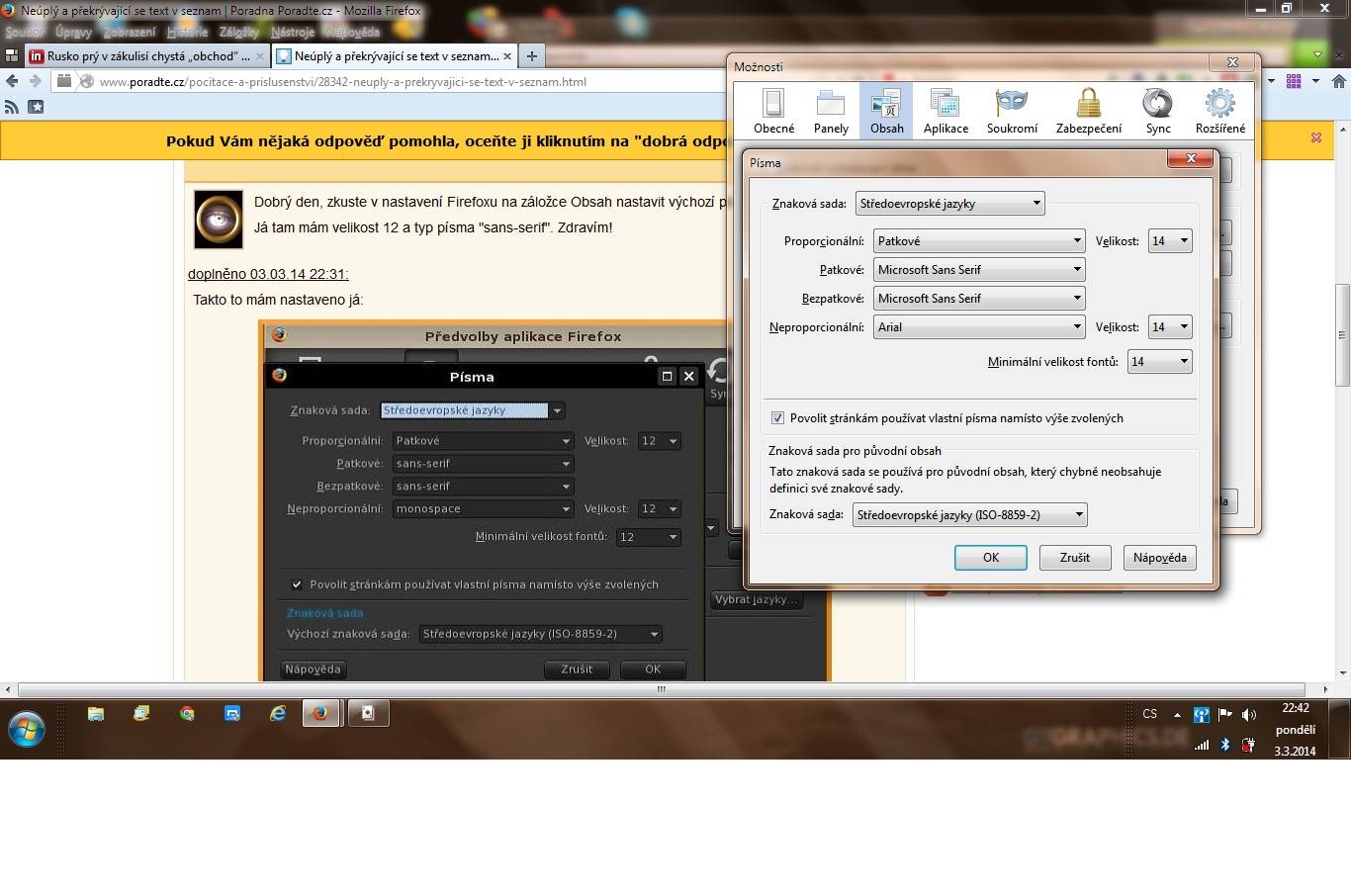Click the network signal bars tray icon
This screenshot has width=1351, height=896.
1202,745
